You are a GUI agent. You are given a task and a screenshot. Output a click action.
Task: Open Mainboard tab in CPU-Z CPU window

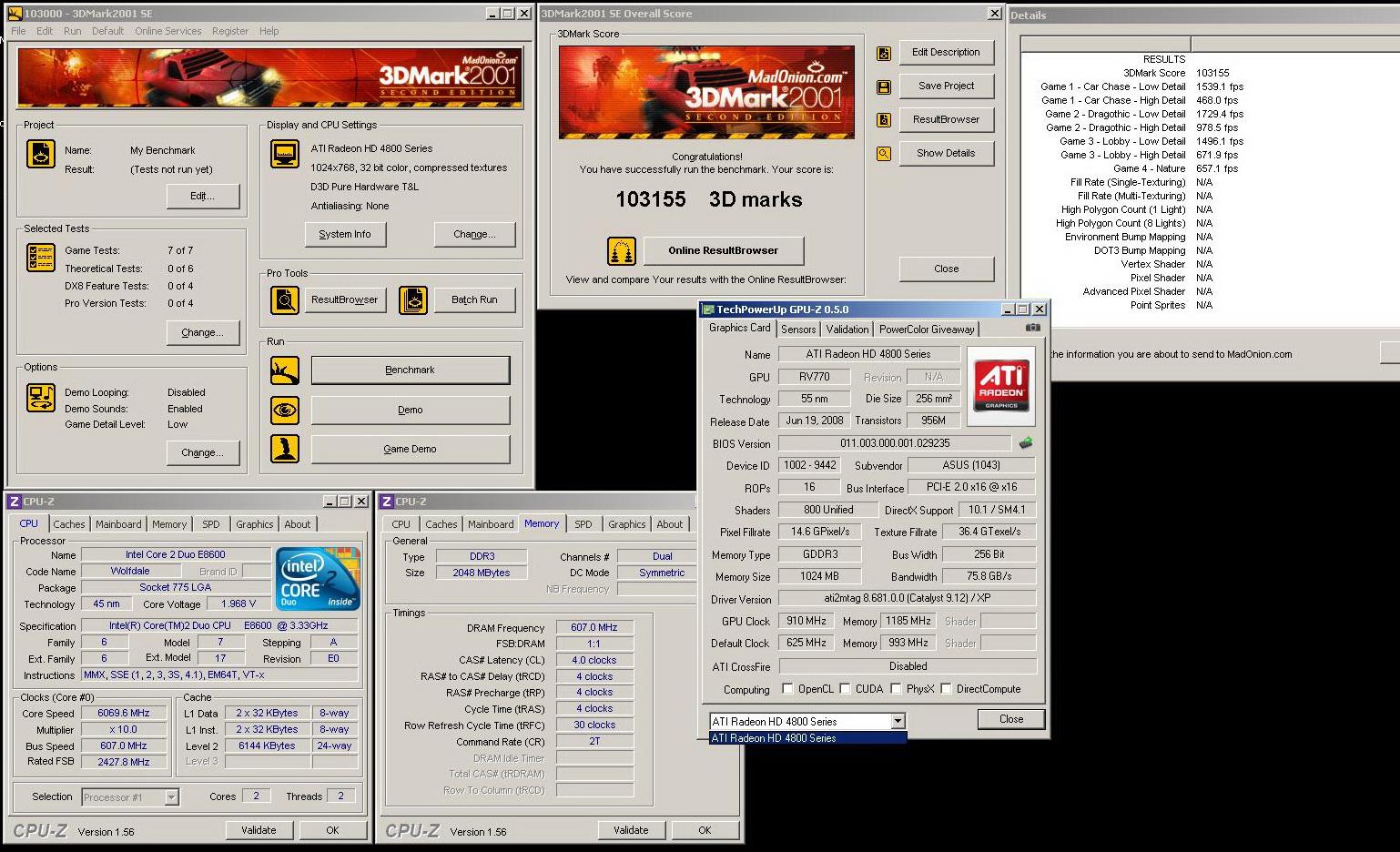click(x=118, y=524)
